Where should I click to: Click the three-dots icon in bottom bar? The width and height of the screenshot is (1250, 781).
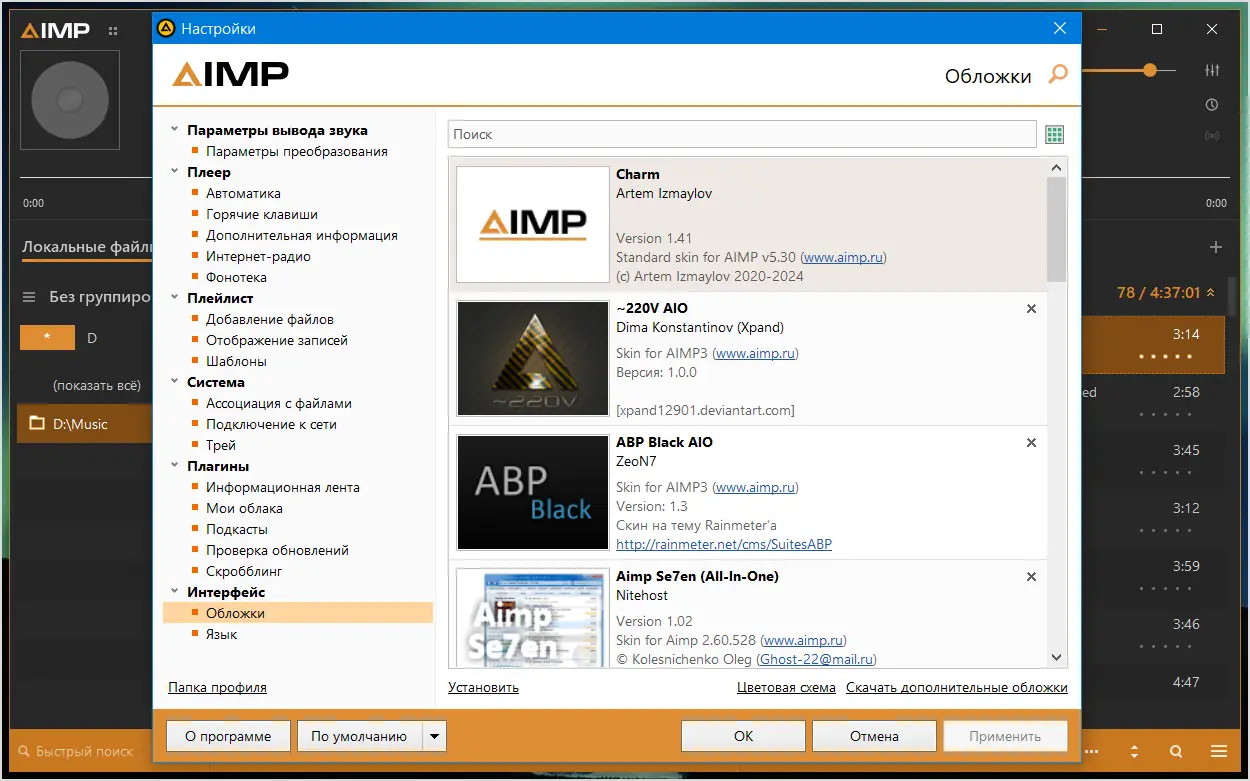tap(1093, 751)
